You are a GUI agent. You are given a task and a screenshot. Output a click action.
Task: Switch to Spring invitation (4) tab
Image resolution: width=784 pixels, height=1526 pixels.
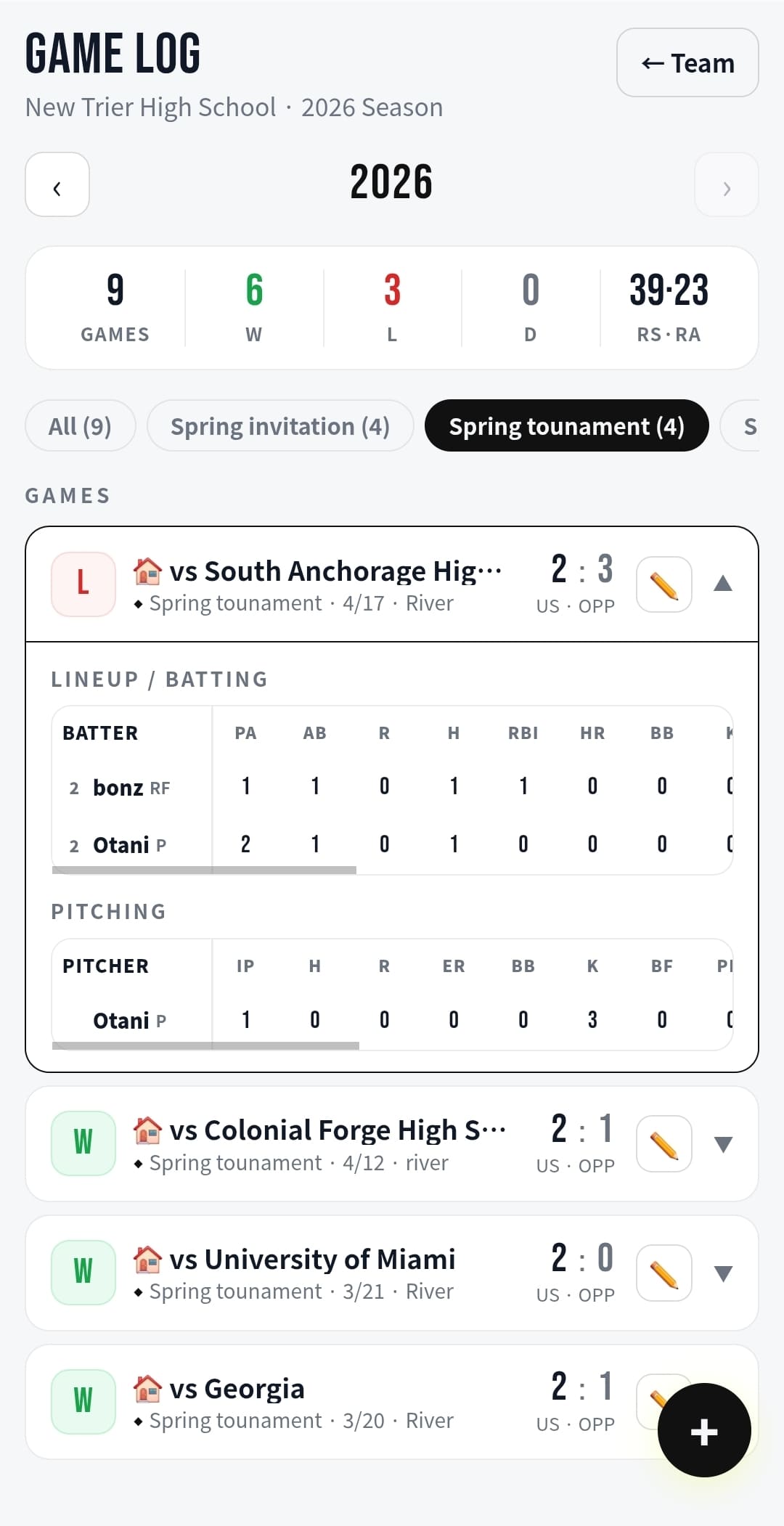(x=279, y=425)
